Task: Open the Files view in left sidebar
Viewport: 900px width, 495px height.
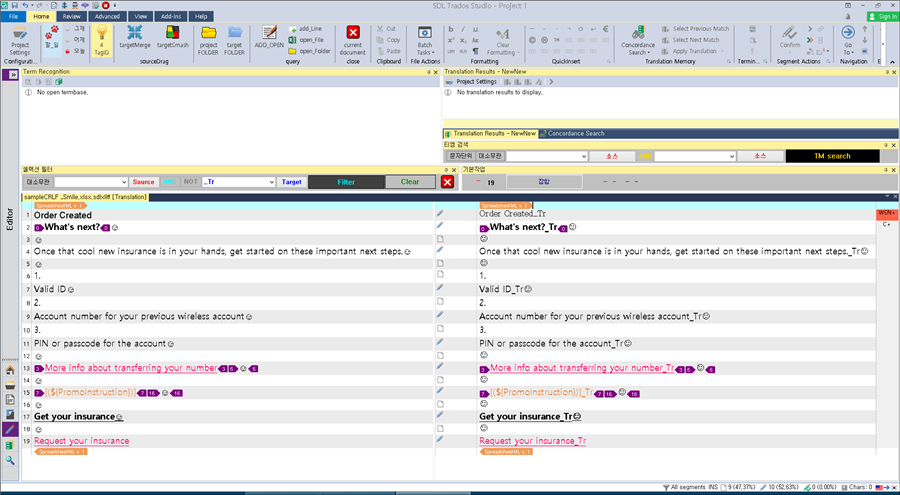Action: coord(10,400)
